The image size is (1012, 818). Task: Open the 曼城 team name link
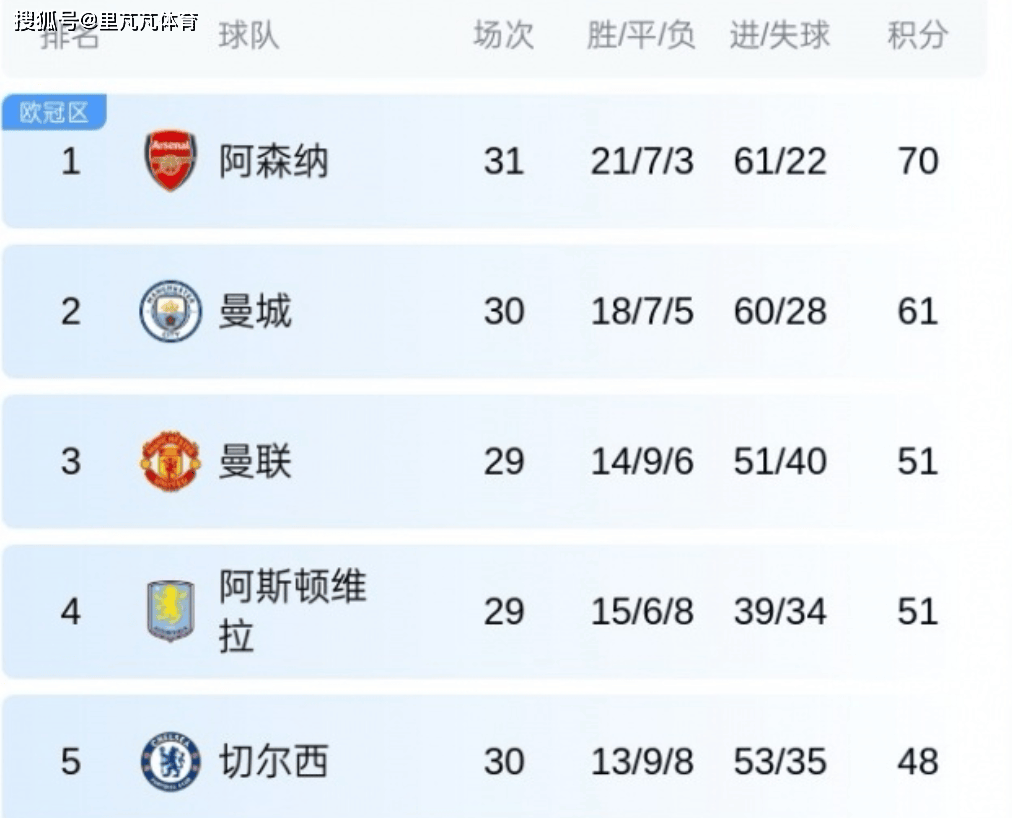click(x=255, y=311)
